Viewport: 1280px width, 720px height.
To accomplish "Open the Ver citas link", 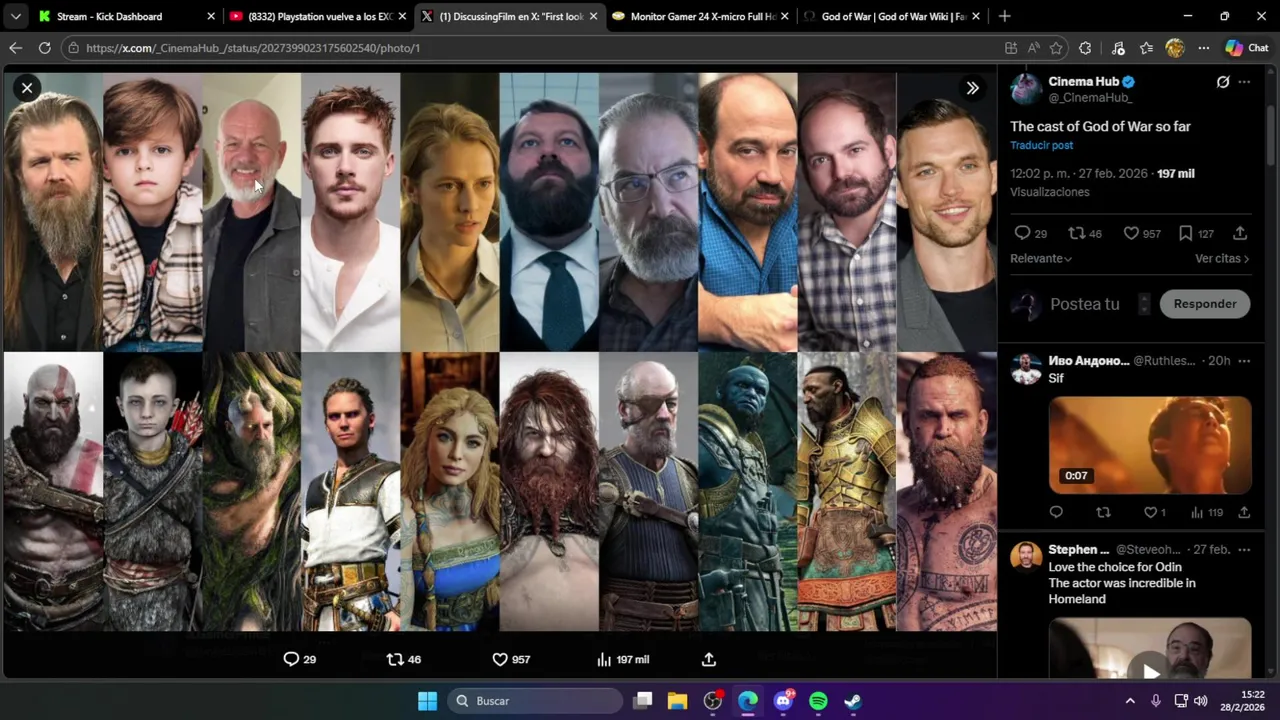I will (x=1222, y=258).
